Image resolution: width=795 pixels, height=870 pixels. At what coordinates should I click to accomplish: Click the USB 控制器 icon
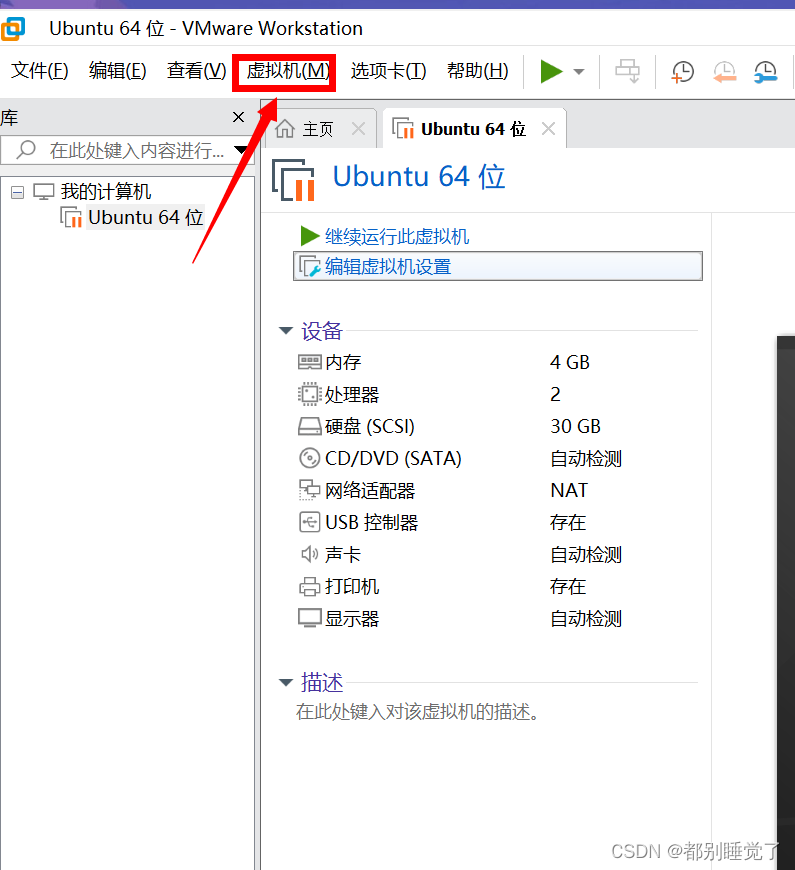(309, 522)
